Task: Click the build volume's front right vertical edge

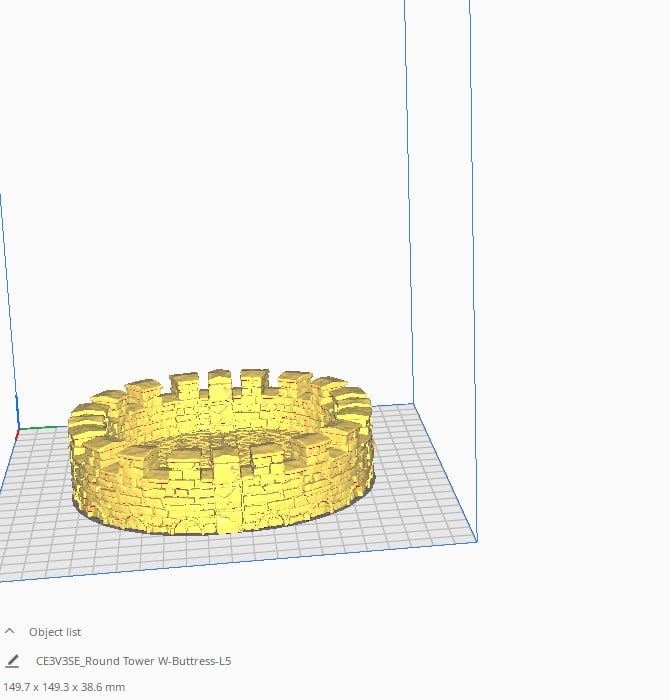Action: click(x=474, y=268)
